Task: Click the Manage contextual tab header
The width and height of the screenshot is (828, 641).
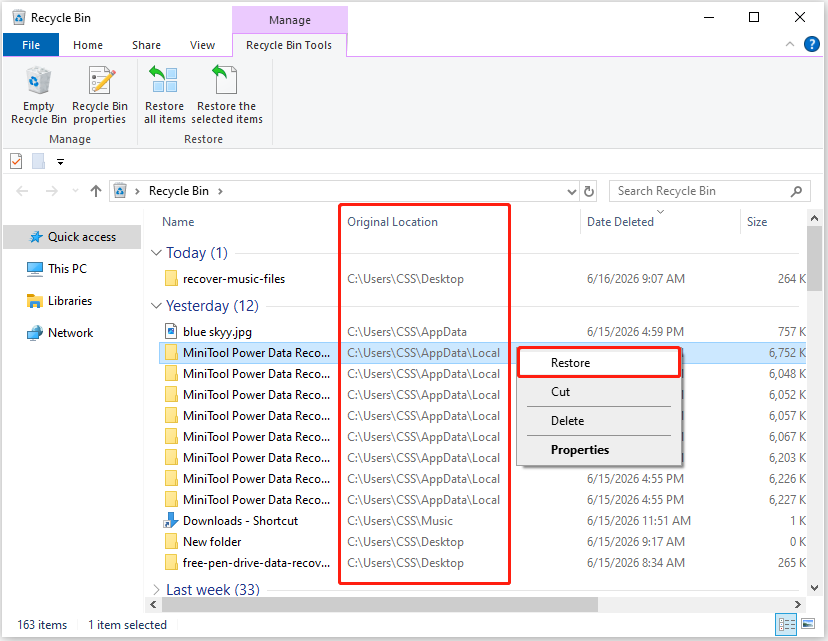Action: (289, 20)
